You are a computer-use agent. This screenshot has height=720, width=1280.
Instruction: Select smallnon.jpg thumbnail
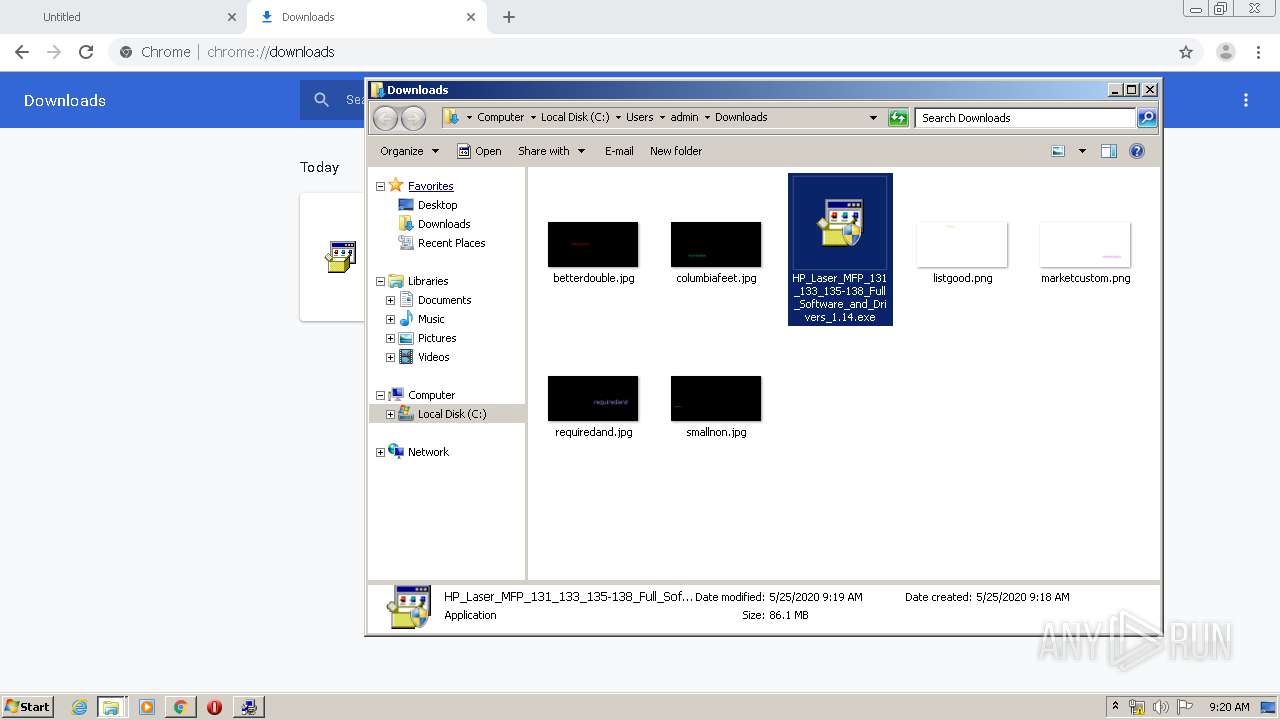coord(716,398)
